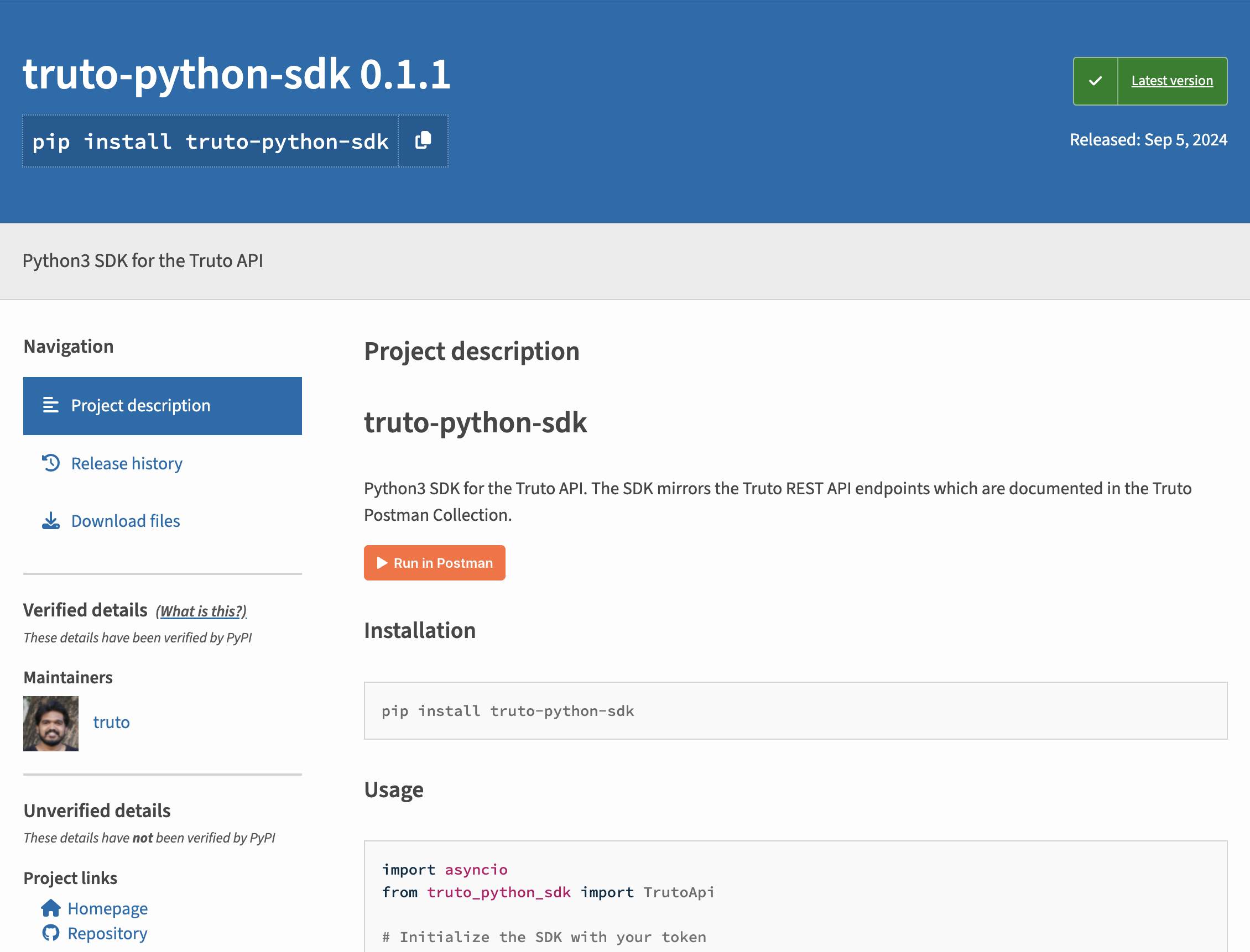Open the Repository project link
This screenshot has height=952, width=1250.
pyautogui.click(x=107, y=933)
